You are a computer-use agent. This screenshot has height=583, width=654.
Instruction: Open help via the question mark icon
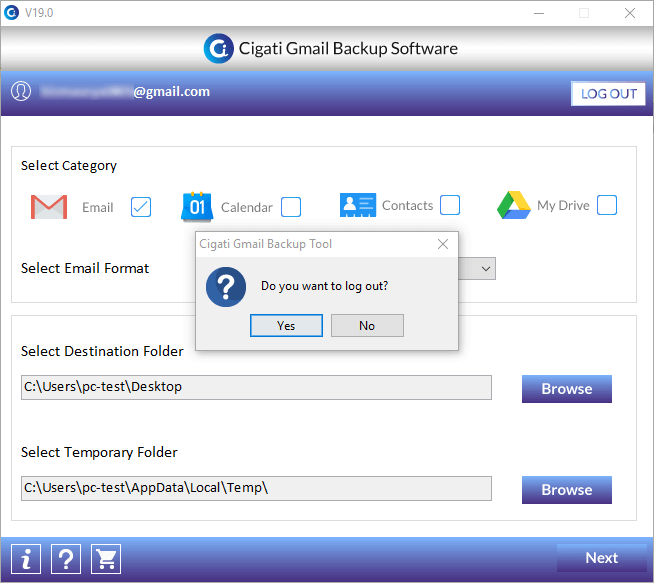(66, 559)
